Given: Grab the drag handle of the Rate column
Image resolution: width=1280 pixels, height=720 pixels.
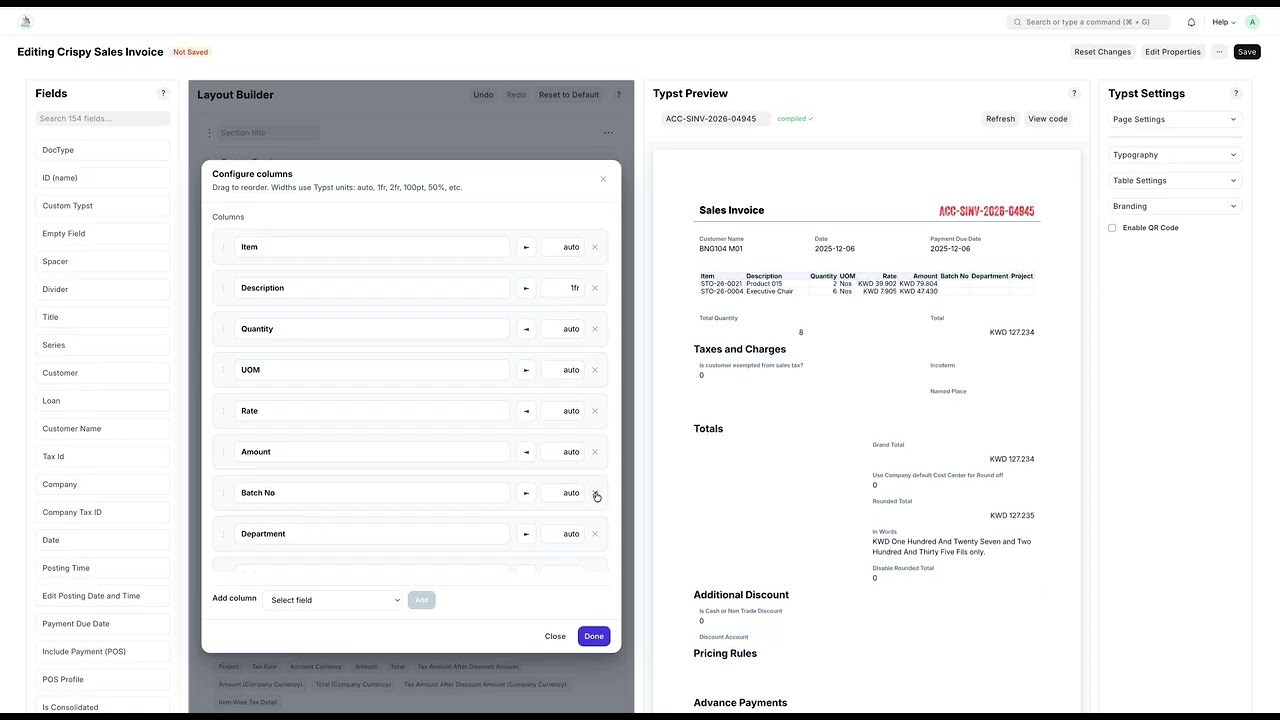Looking at the screenshot, I should pos(224,411).
